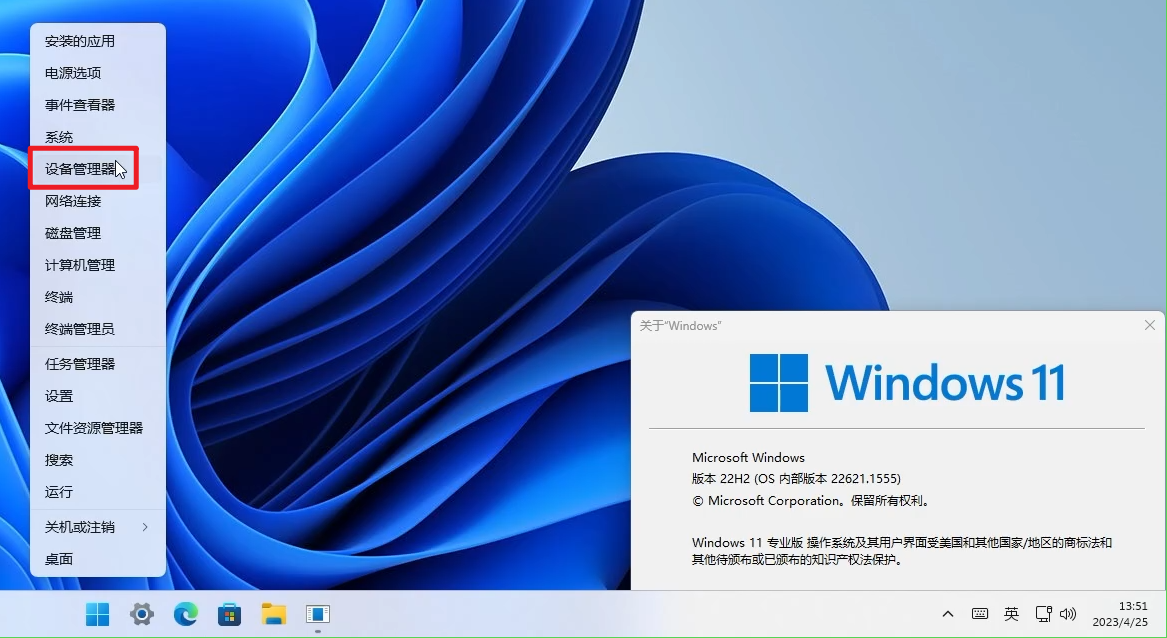Viewport: 1167px width, 638px height.
Task: Open network status tray icon
Action: click(x=1043, y=614)
